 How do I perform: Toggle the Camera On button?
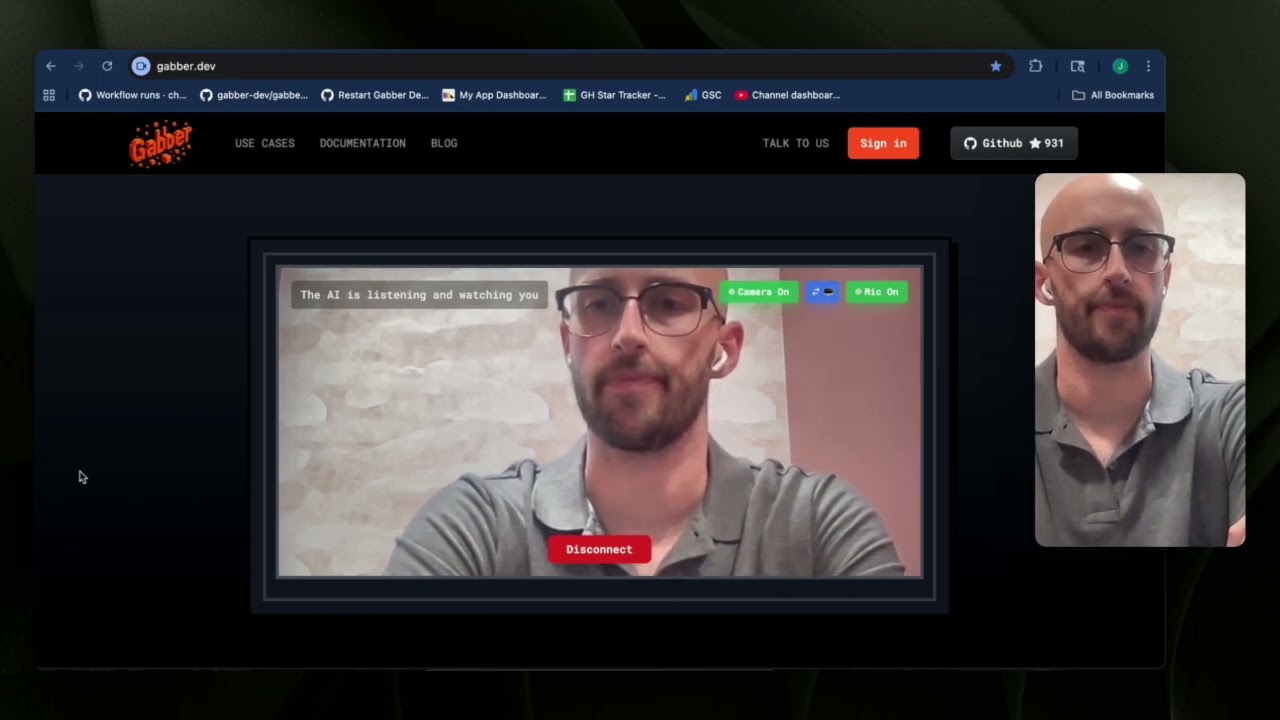coord(759,292)
